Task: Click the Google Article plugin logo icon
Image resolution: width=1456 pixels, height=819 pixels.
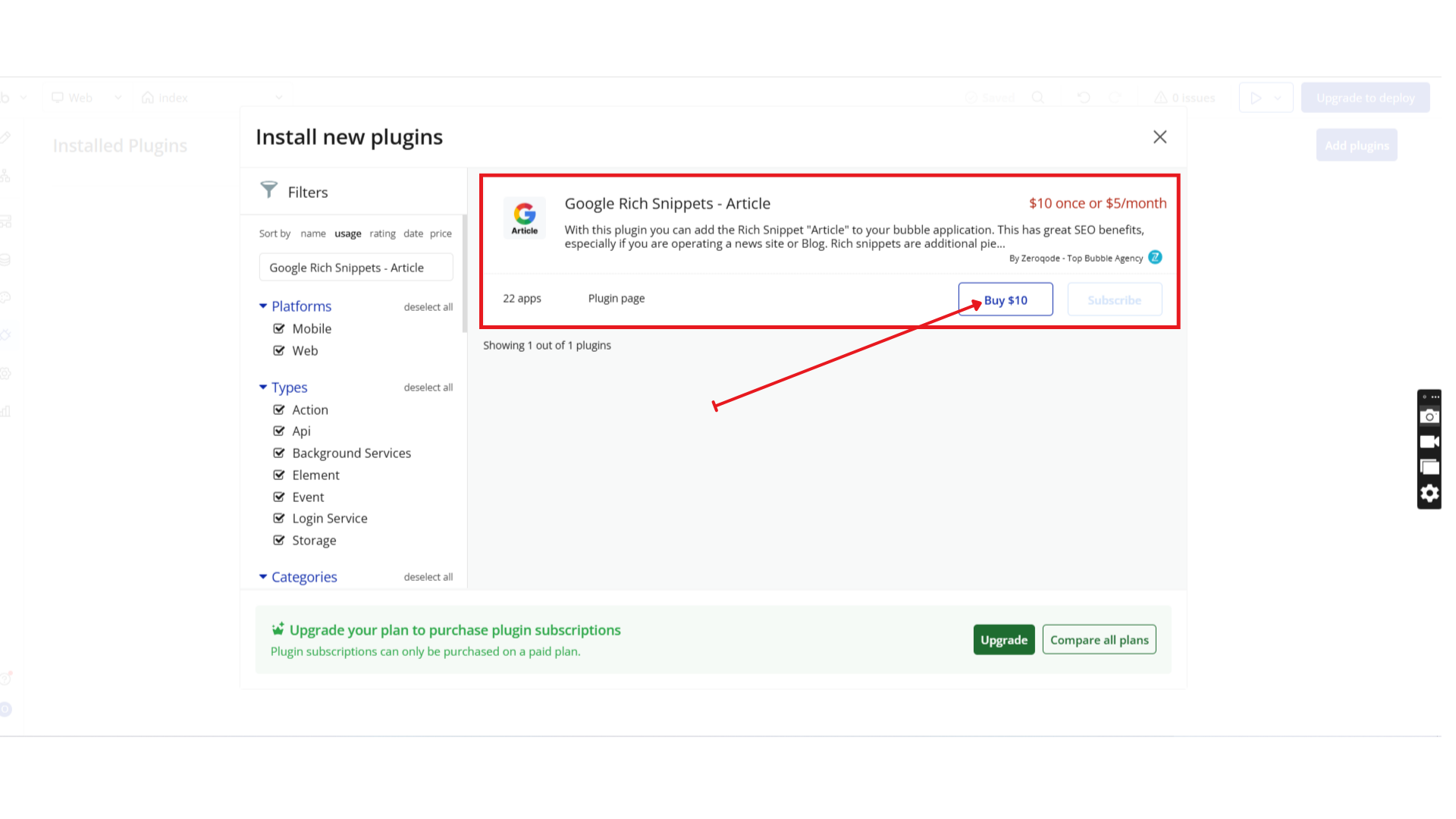Action: [x=524, y=218]
